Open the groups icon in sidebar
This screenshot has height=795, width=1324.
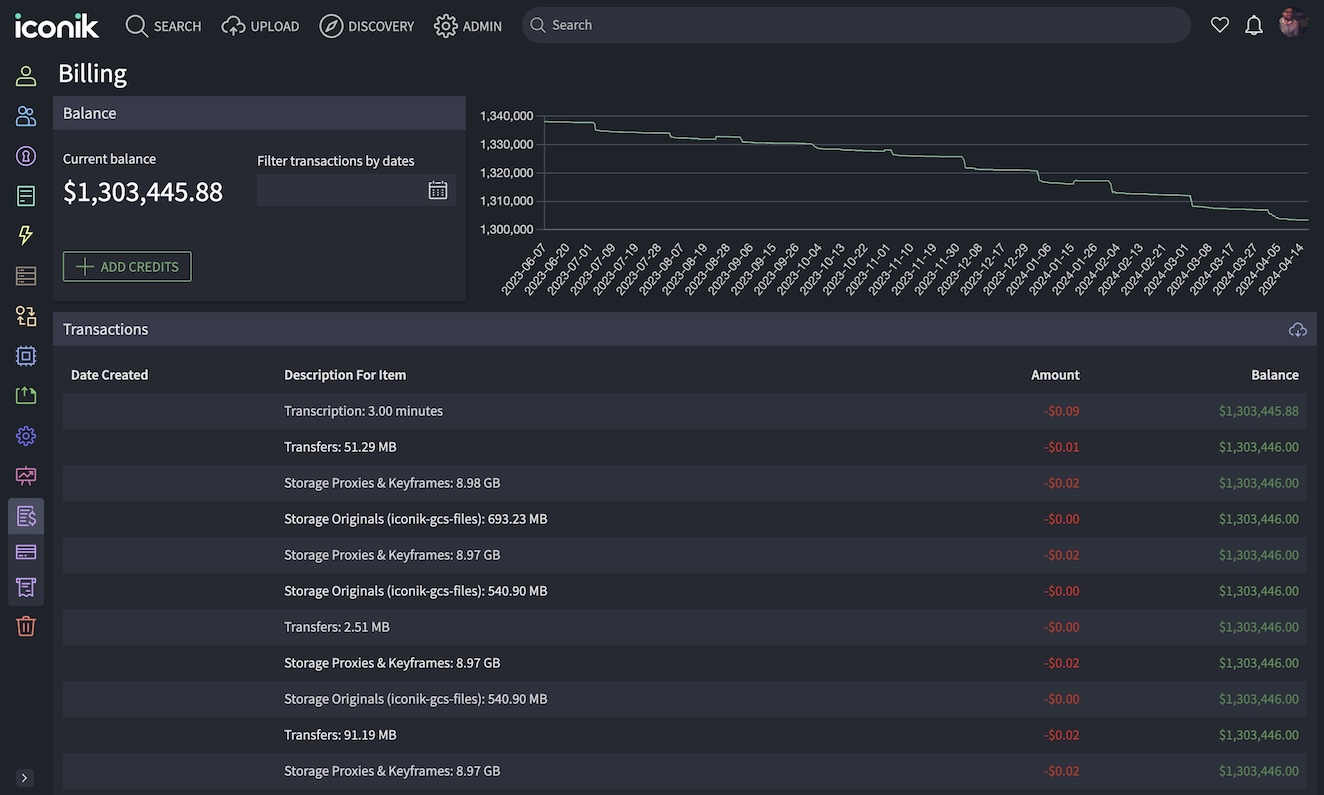(x=25, y=115)
